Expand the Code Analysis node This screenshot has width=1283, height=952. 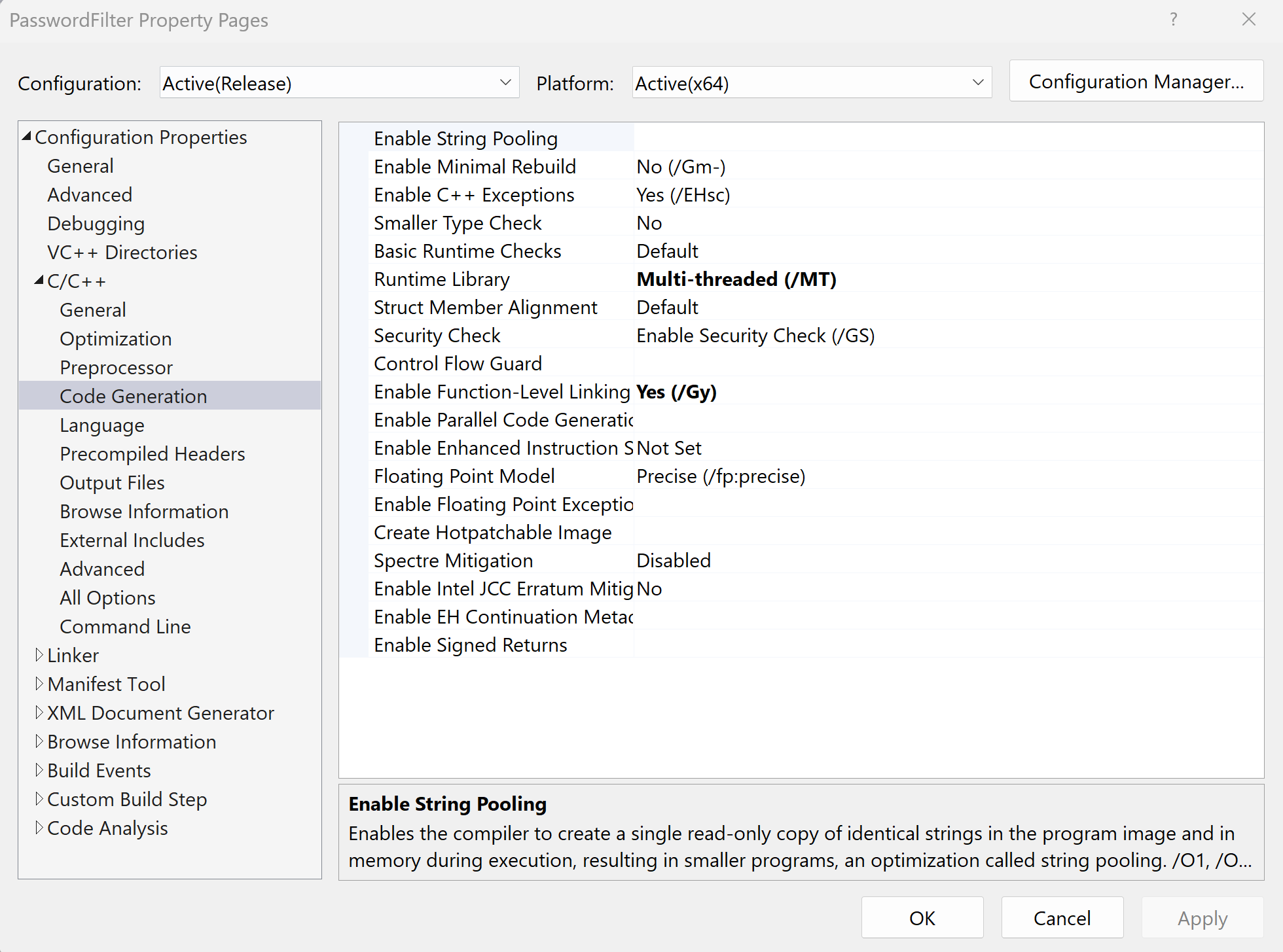[x=39, y=828]
